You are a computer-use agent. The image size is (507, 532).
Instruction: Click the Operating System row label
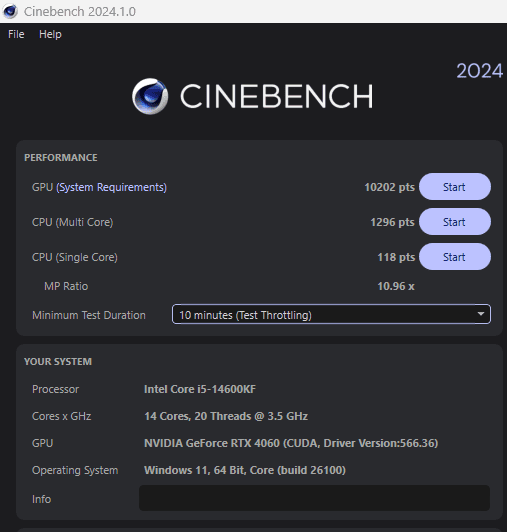(x=75, y=470)
